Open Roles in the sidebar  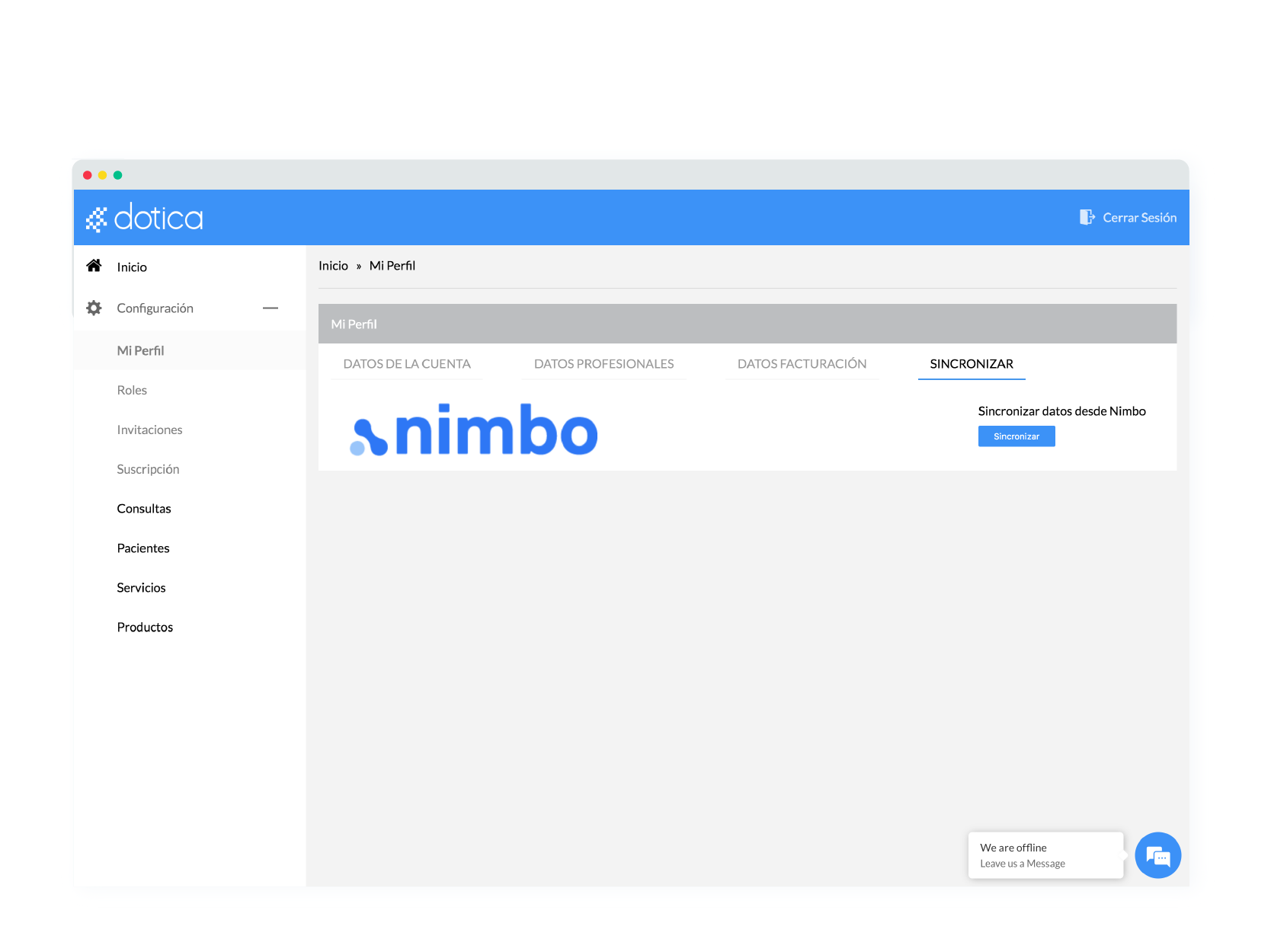(132, 391)
